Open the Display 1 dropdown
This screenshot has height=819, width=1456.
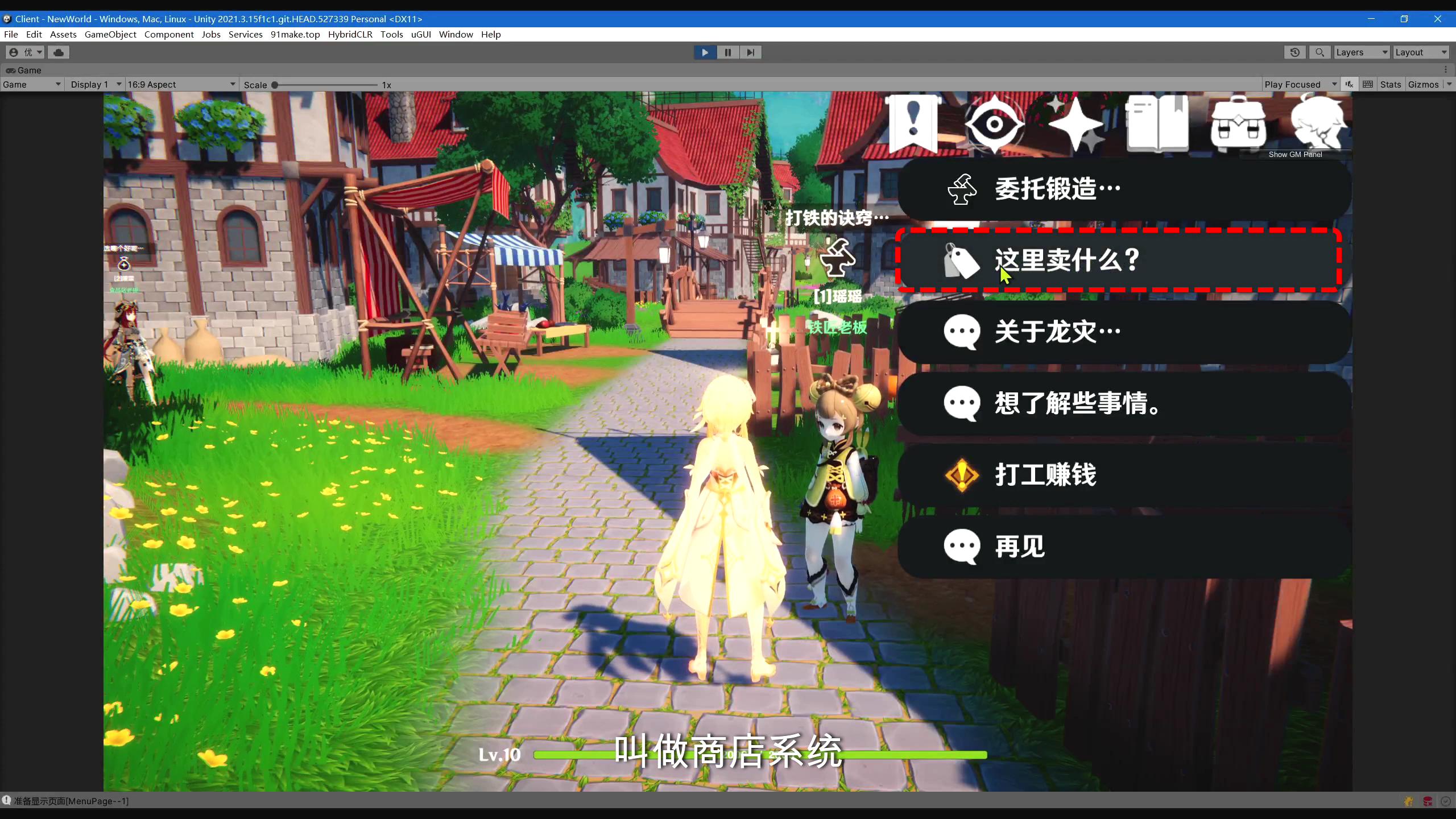95,84
